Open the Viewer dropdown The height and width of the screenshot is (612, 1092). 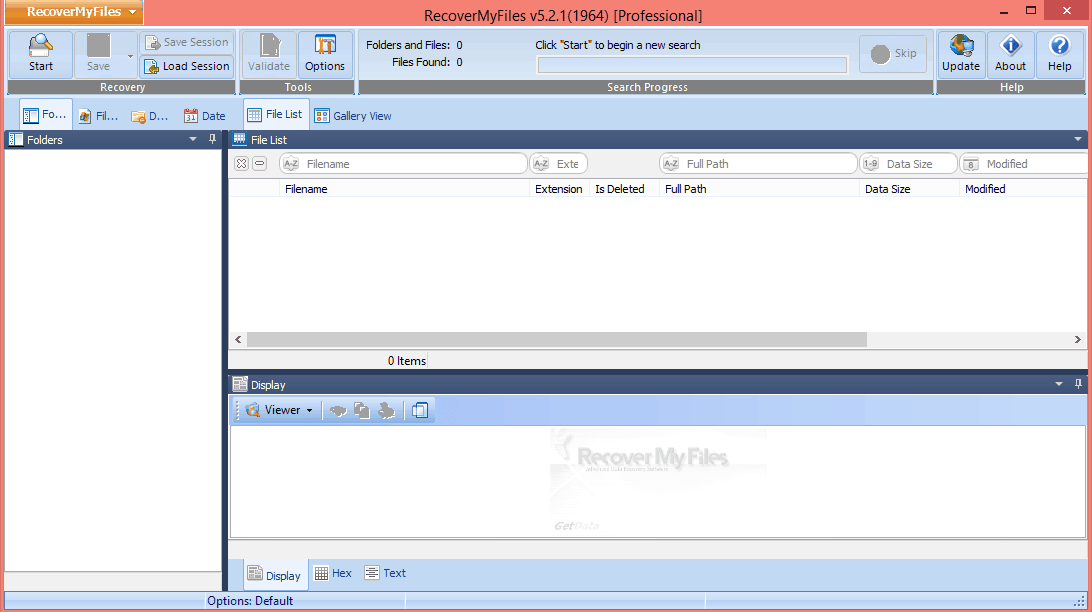(279, 410)
